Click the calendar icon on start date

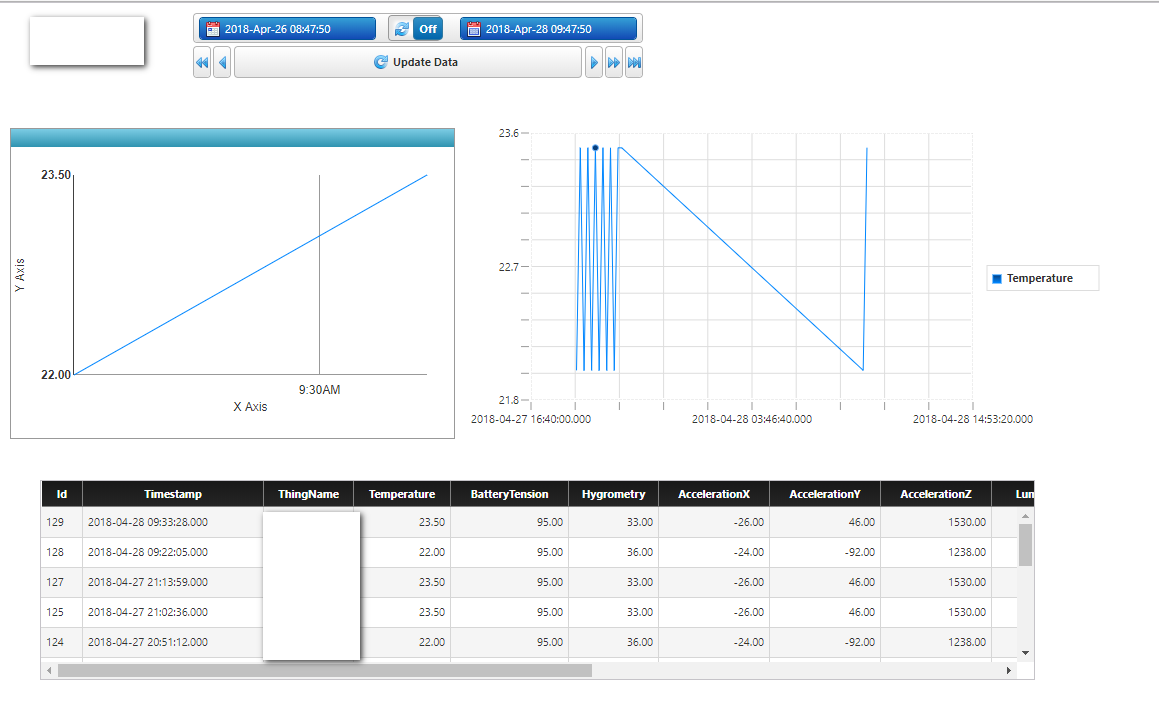click(213, 29)
